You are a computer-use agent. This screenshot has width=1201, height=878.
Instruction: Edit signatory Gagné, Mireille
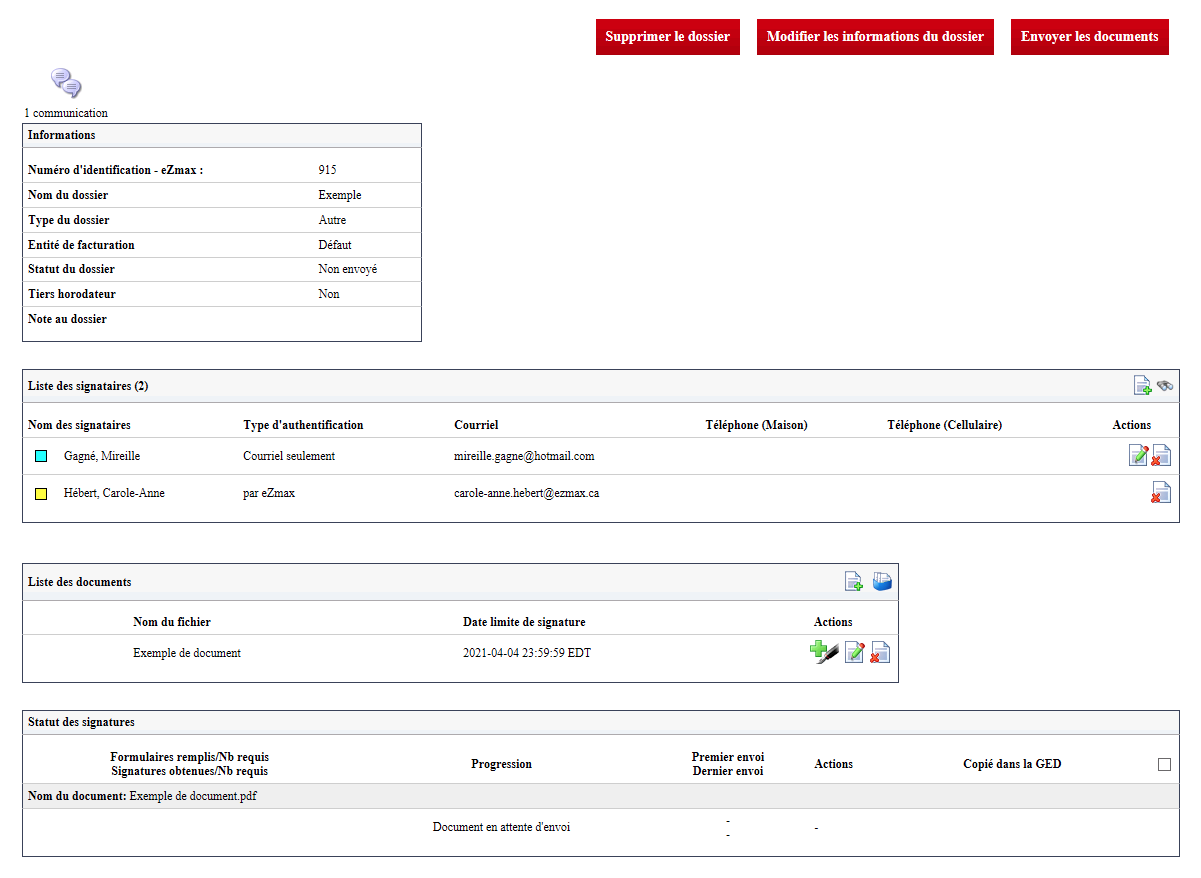(1138, 455)
